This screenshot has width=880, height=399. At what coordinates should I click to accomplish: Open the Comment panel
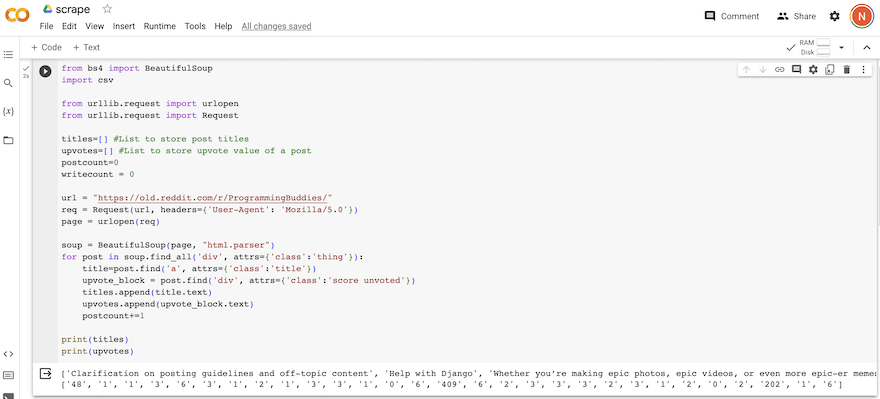coord(731,16)
